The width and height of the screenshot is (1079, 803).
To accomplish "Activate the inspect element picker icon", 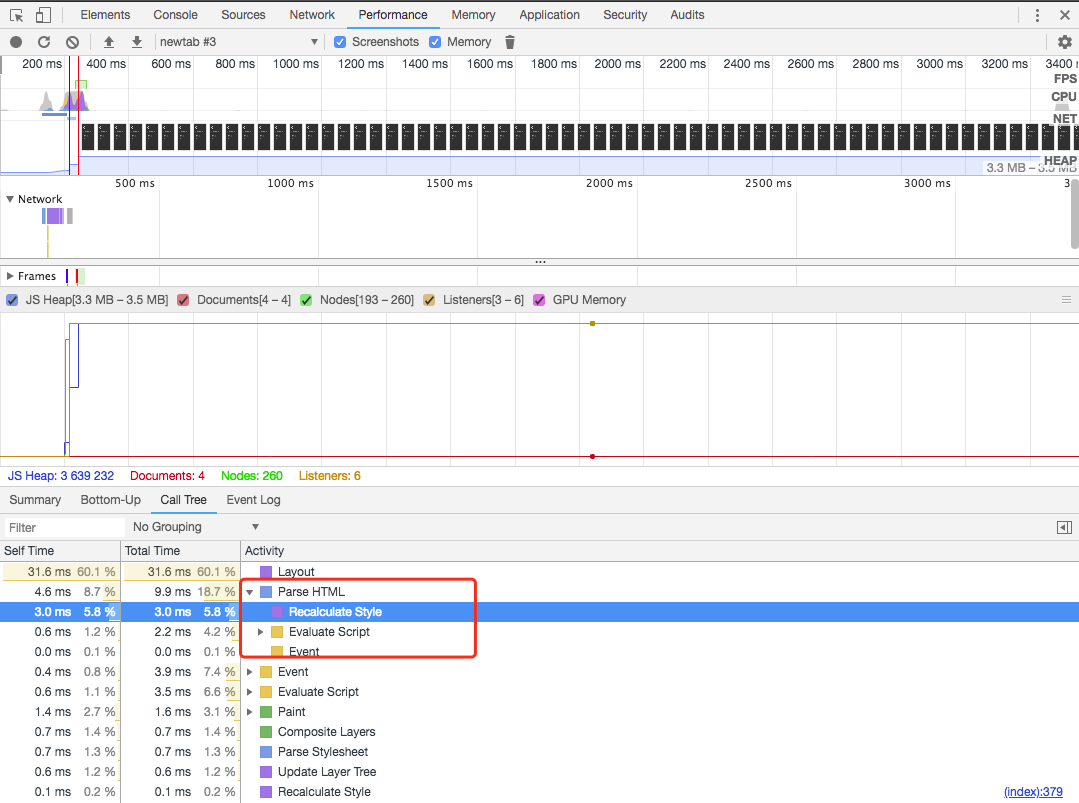I will [16, 14].
